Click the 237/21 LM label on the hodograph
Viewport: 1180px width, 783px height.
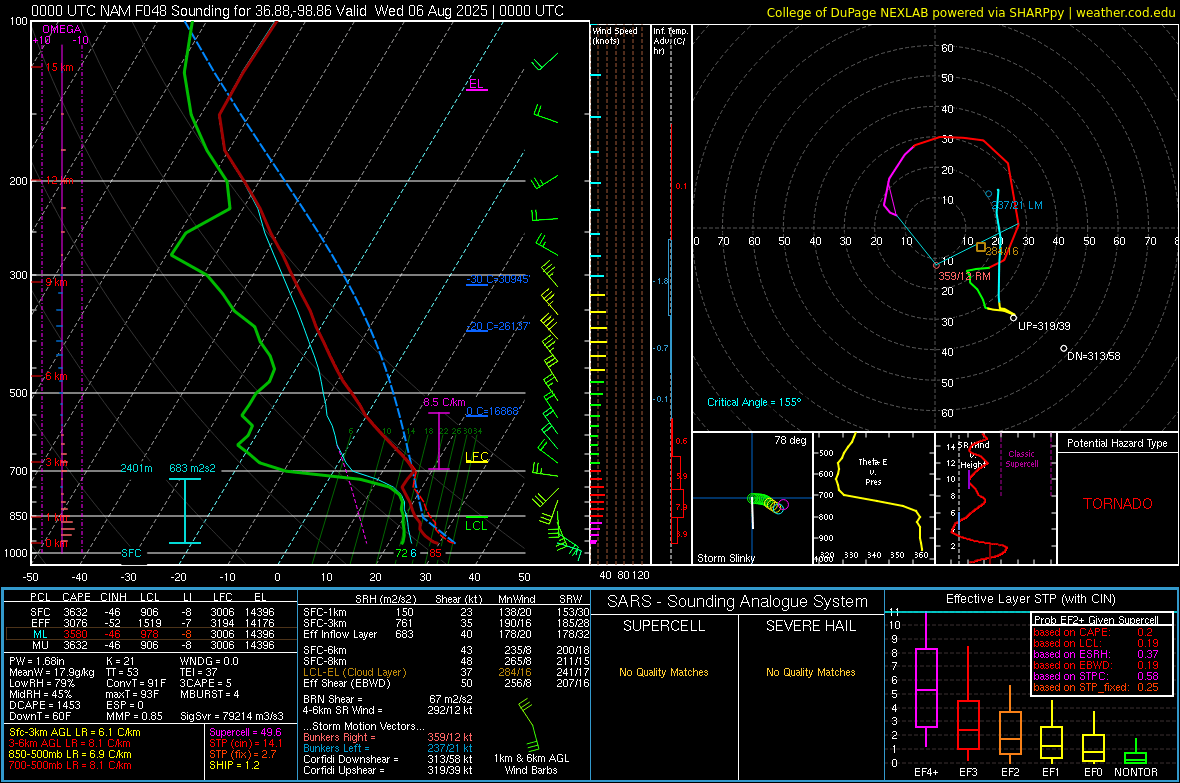point(1017,206)
